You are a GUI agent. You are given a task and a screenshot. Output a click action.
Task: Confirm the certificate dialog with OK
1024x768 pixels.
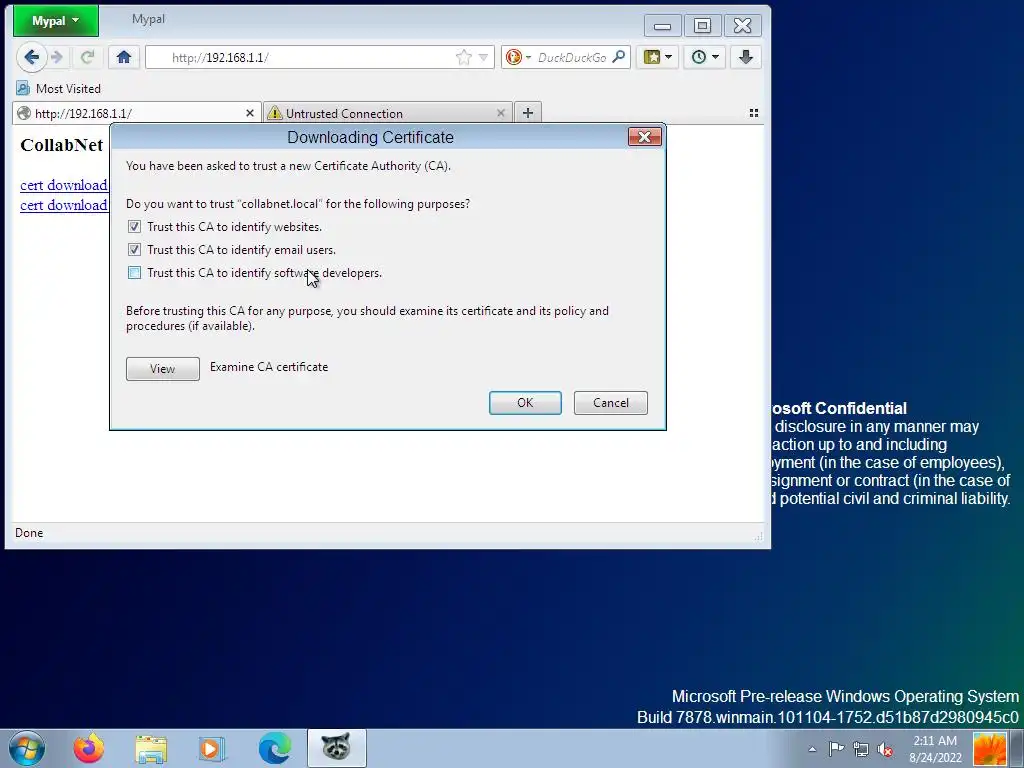pos(525,402)
